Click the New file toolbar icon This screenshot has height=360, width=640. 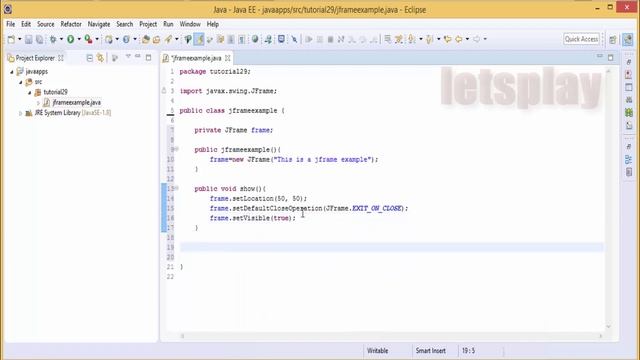pos(11,39)
